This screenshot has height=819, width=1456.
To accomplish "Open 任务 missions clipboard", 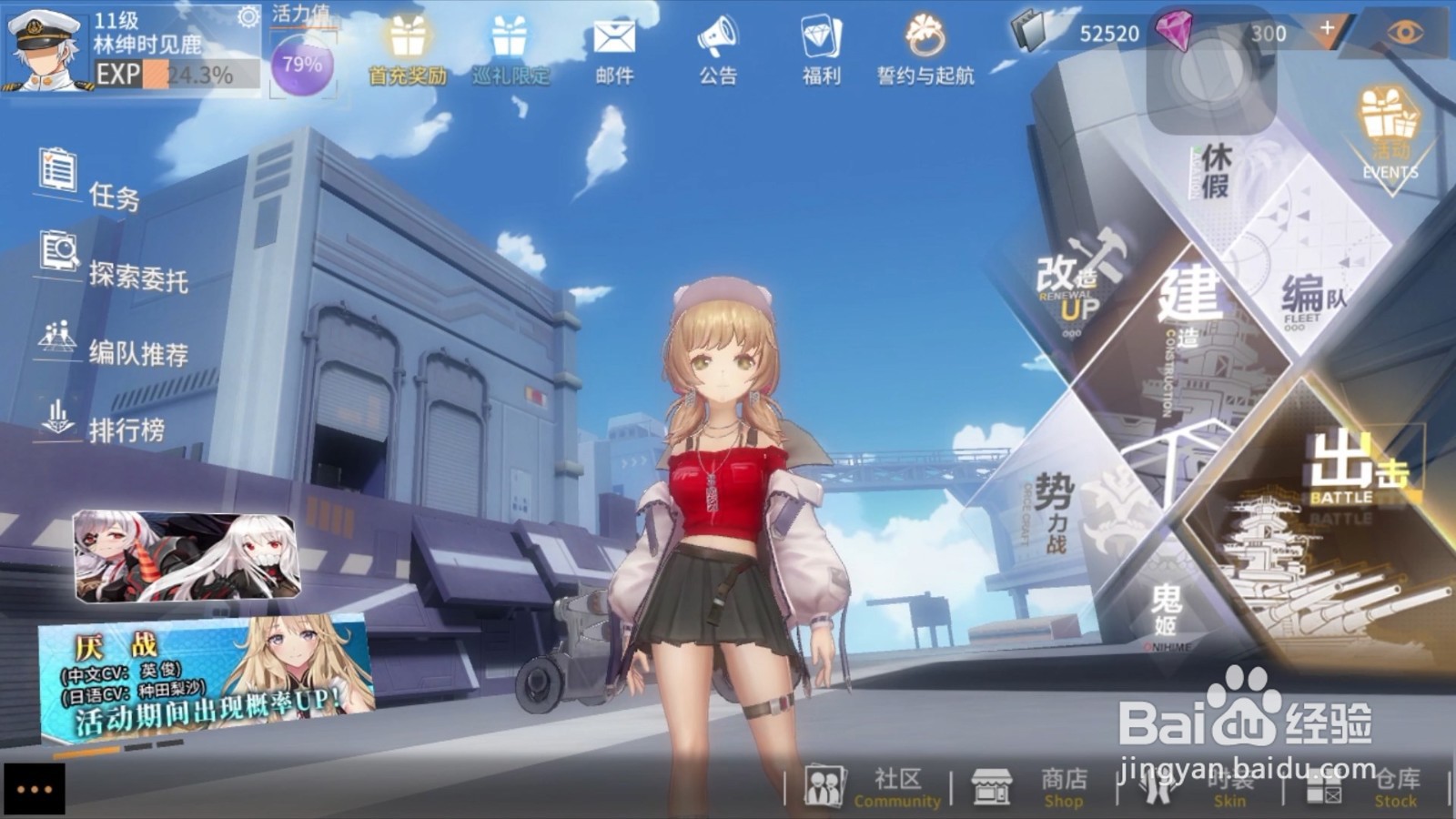I will click(89, 179).
